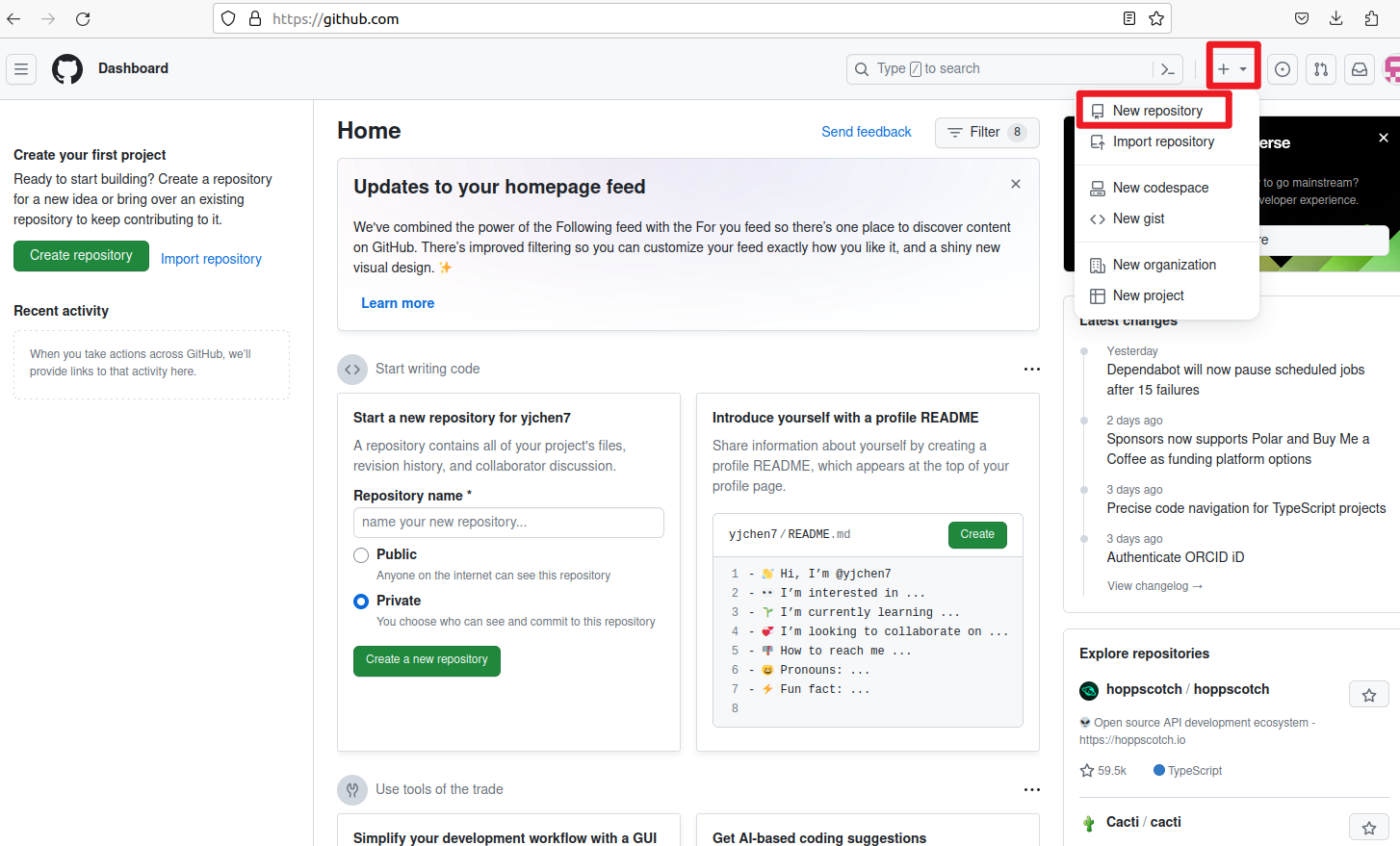Star the hoppscotch repository
1400x846 pixels.
[1369, 695]
